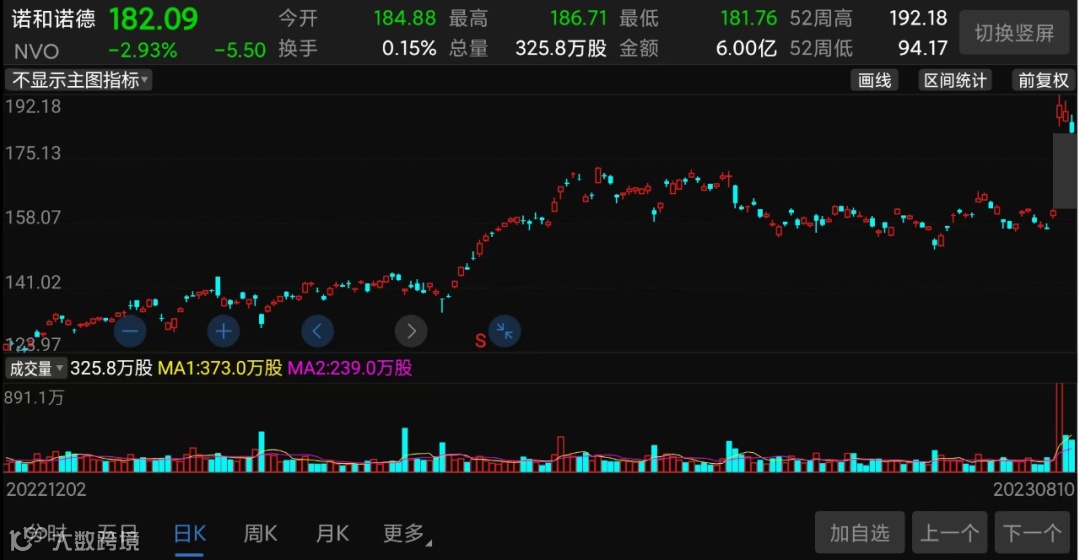
Task: Click the MA2:239.0万股 volume label
Action: [x=350, y=369]
